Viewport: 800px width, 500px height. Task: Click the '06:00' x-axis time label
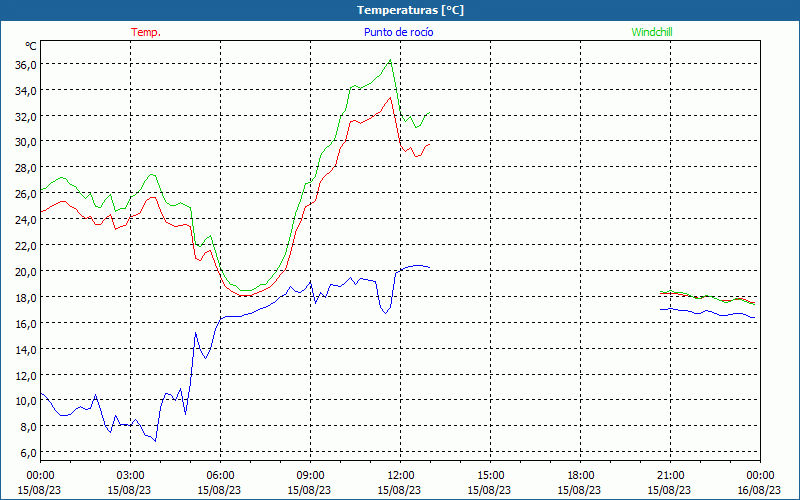click(220, 476)
